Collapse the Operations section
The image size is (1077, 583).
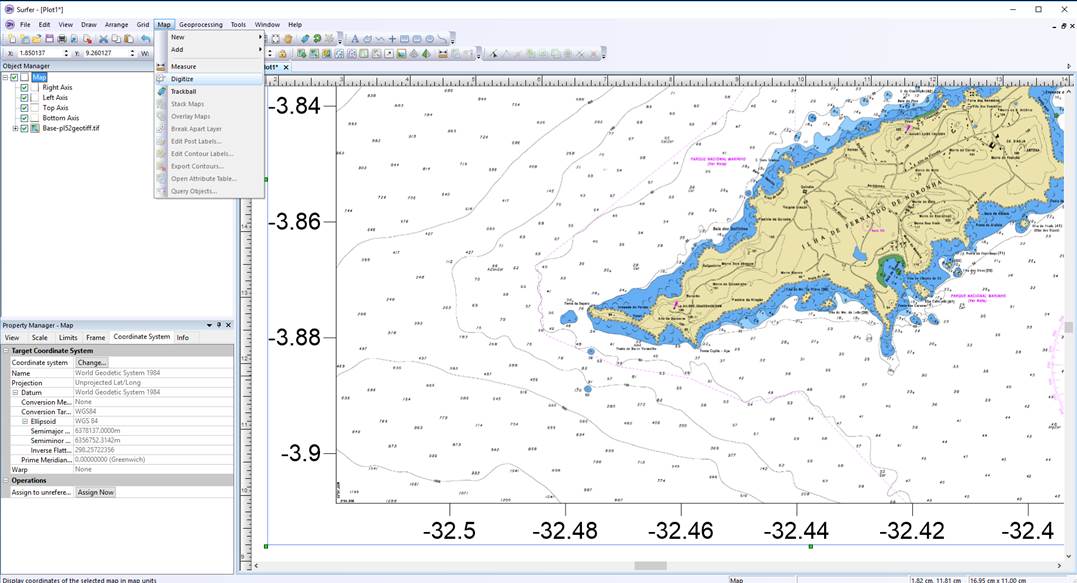[6, 481]
